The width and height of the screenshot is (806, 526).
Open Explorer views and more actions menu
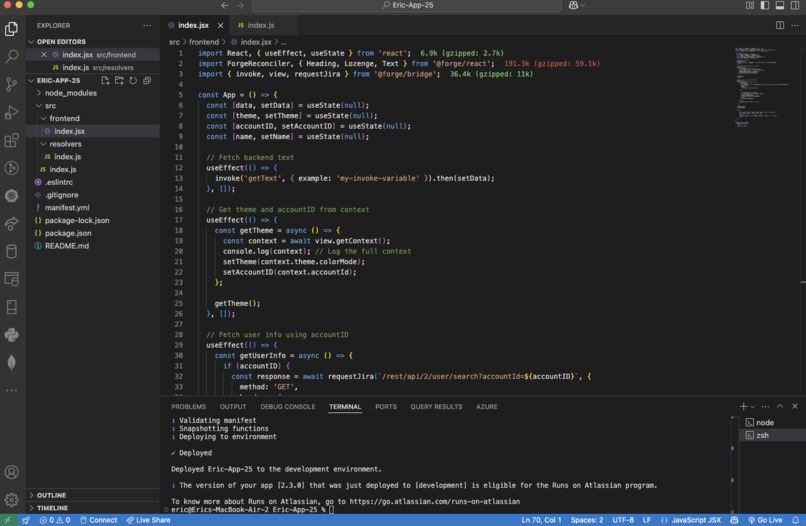[x=147, y=25]
